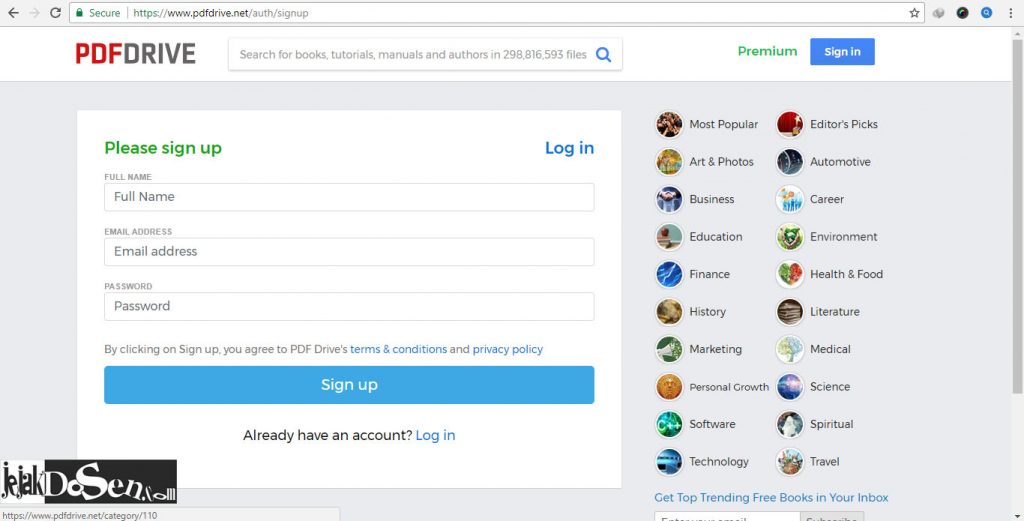Image resolution: width=1024 pixels, height=521 pixels.
Task: Select the Career category icon
Action: [790, 199]
